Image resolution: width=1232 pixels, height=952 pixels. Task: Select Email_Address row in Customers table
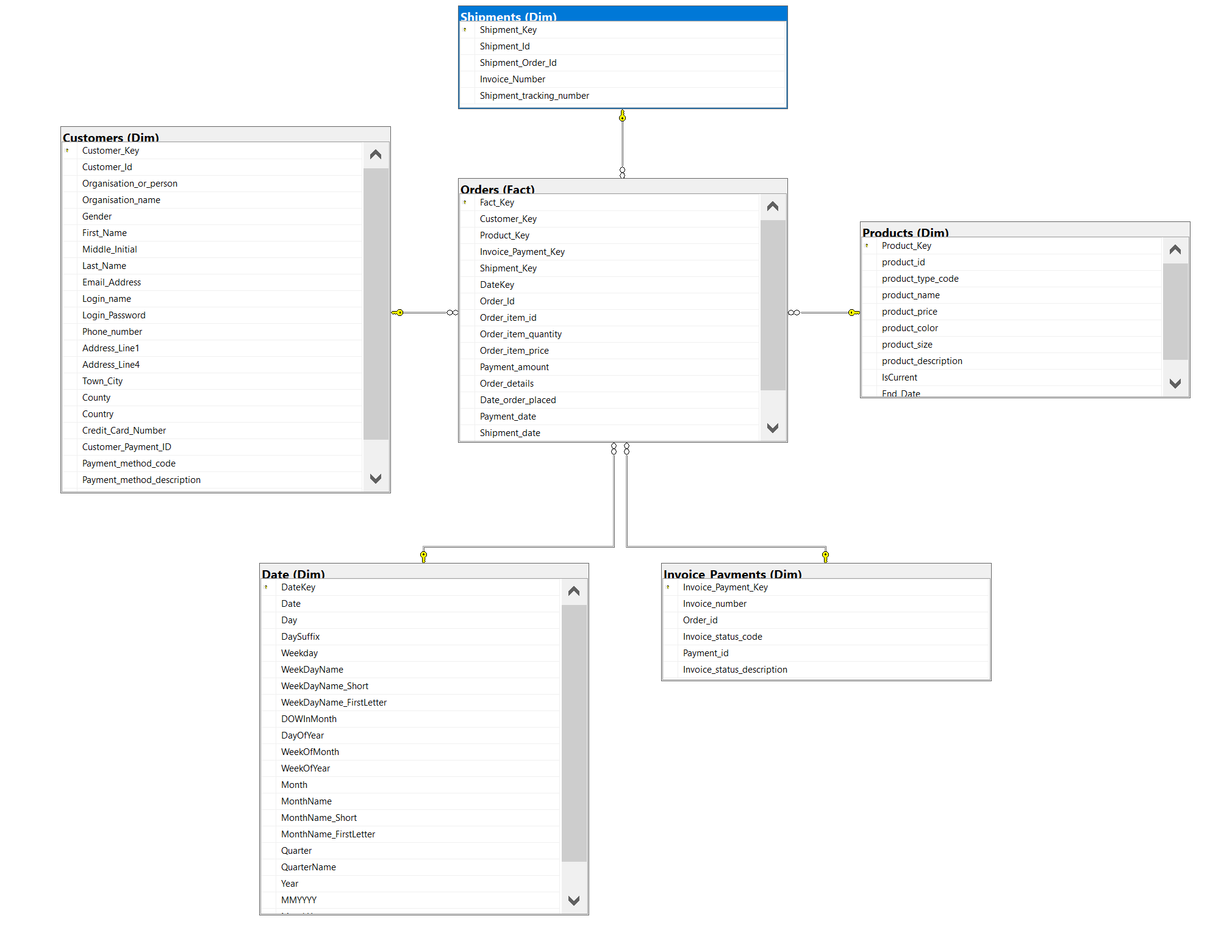point(112,282)
